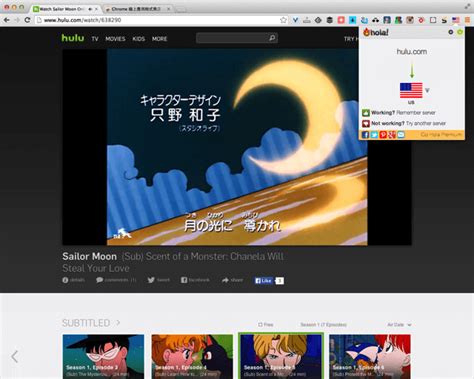
Task: Click the blue V extension icon
Action: coord(295,20)
